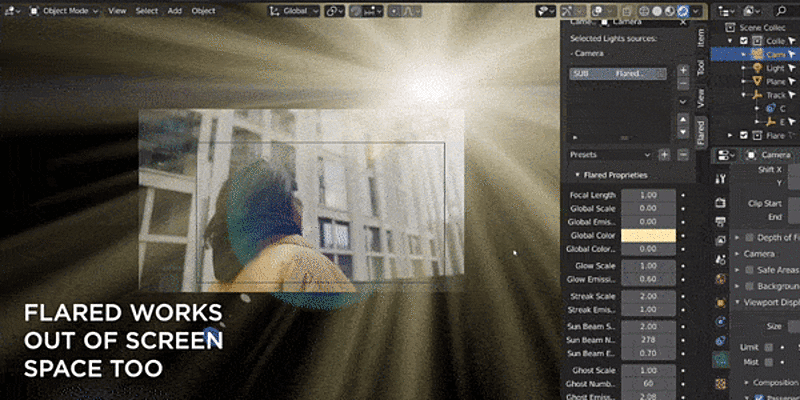
Task: Open the outliner editor type menu
Action: coord(726,11)
